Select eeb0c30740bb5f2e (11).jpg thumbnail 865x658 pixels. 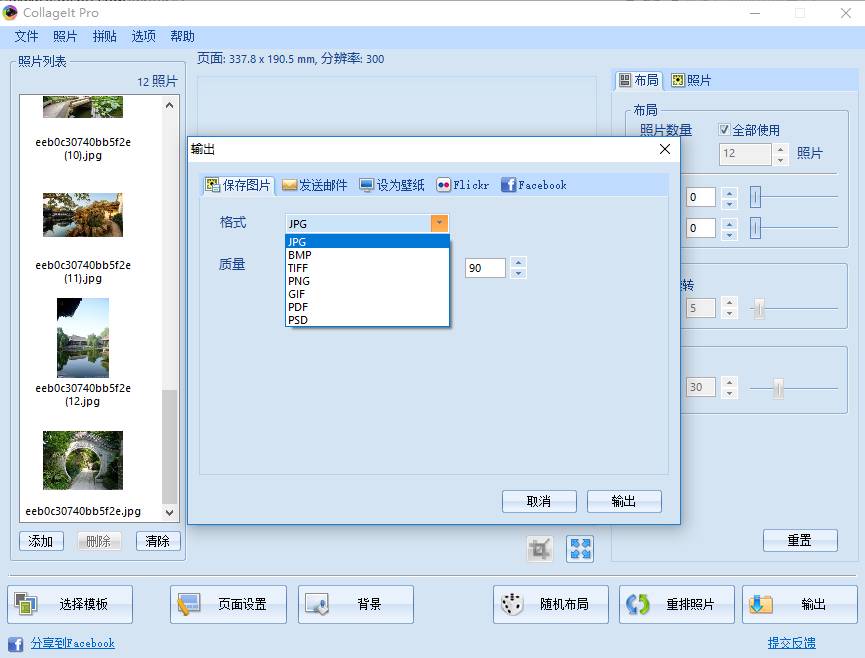(83, 215)
